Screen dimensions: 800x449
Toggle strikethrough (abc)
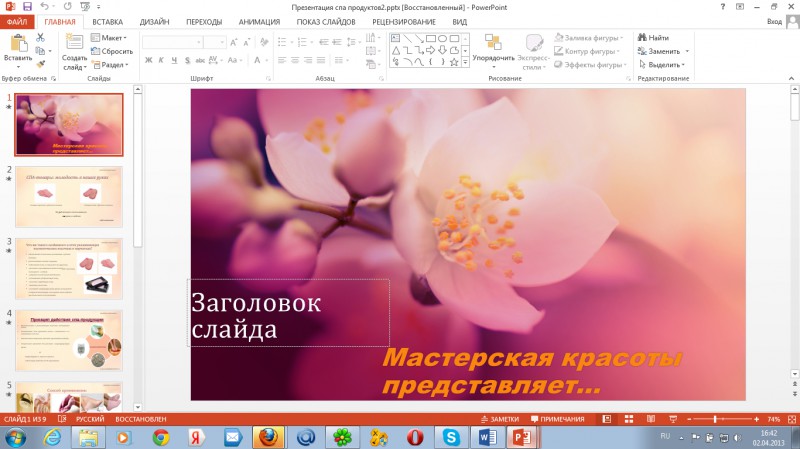tap(200, 60)
